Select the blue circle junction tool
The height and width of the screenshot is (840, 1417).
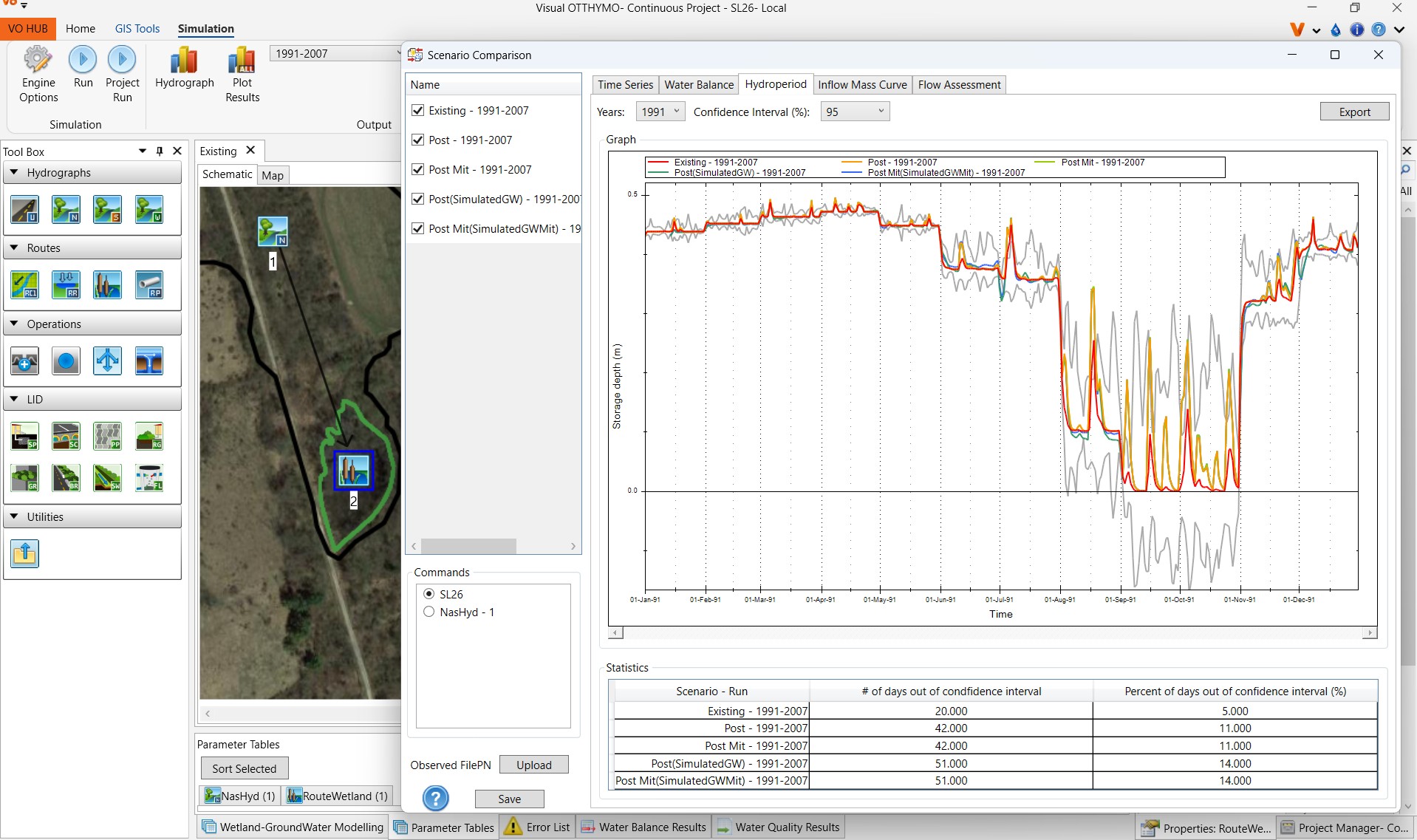pyautogui.click(x=66, y=361)
